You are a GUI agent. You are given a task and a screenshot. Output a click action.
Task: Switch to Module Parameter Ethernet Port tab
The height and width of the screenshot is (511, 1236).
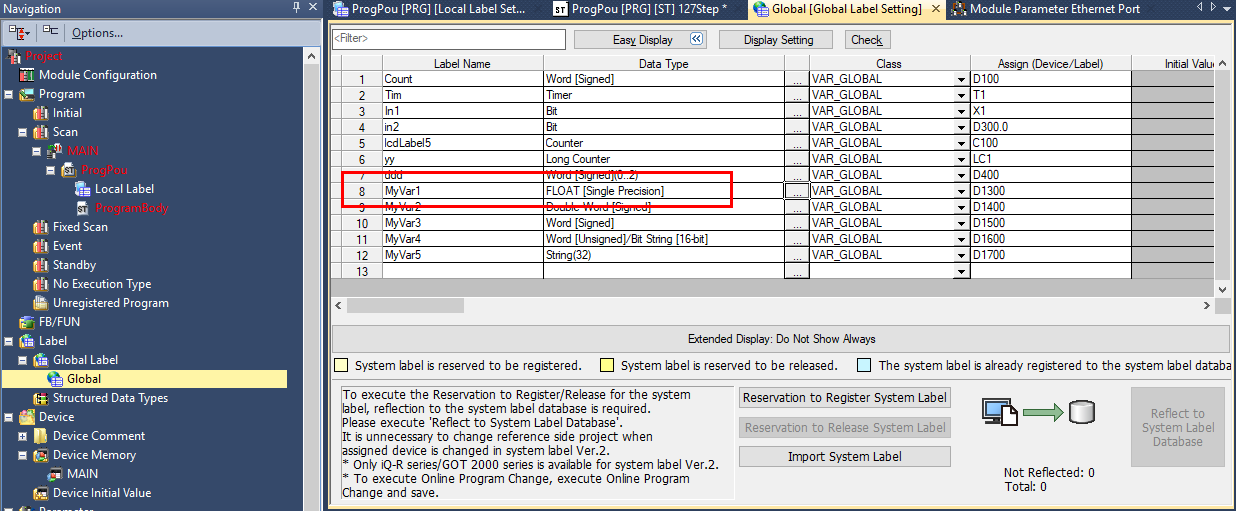click(x=1046, y=9)
